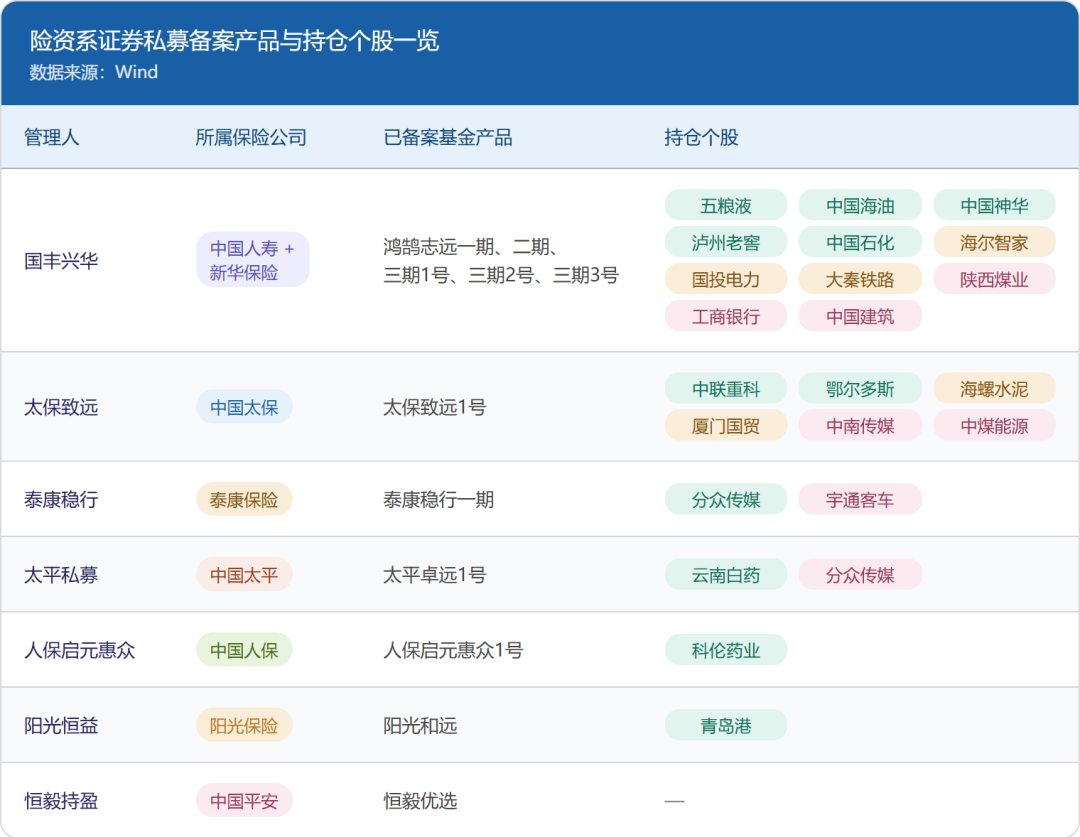The height and width of the screenshot is (837, 1080).
Task: Click the 青岛港 stock tag
Action: click(x=726, y=725)
